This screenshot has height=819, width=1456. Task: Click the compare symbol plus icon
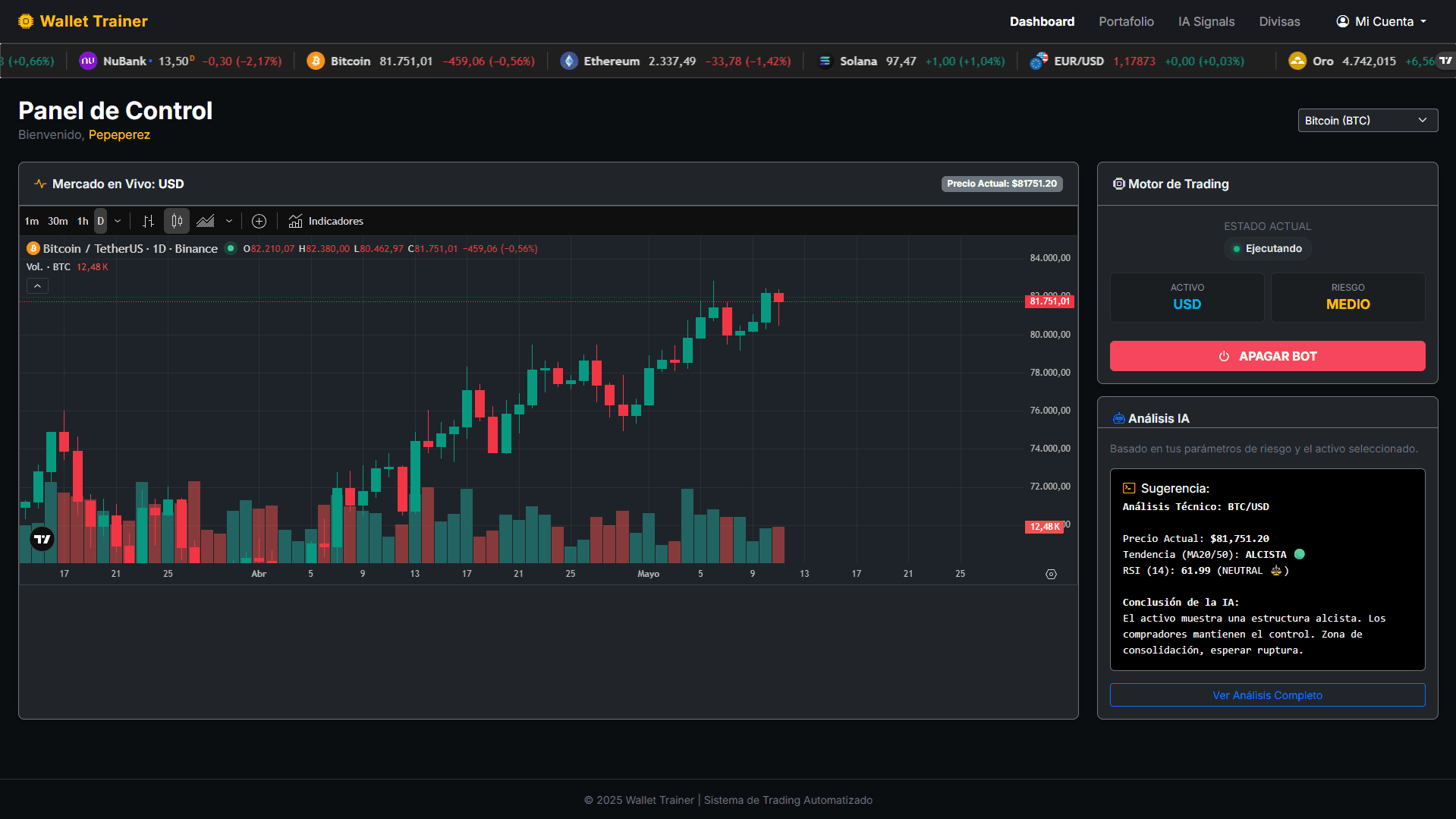click(259, 221)
